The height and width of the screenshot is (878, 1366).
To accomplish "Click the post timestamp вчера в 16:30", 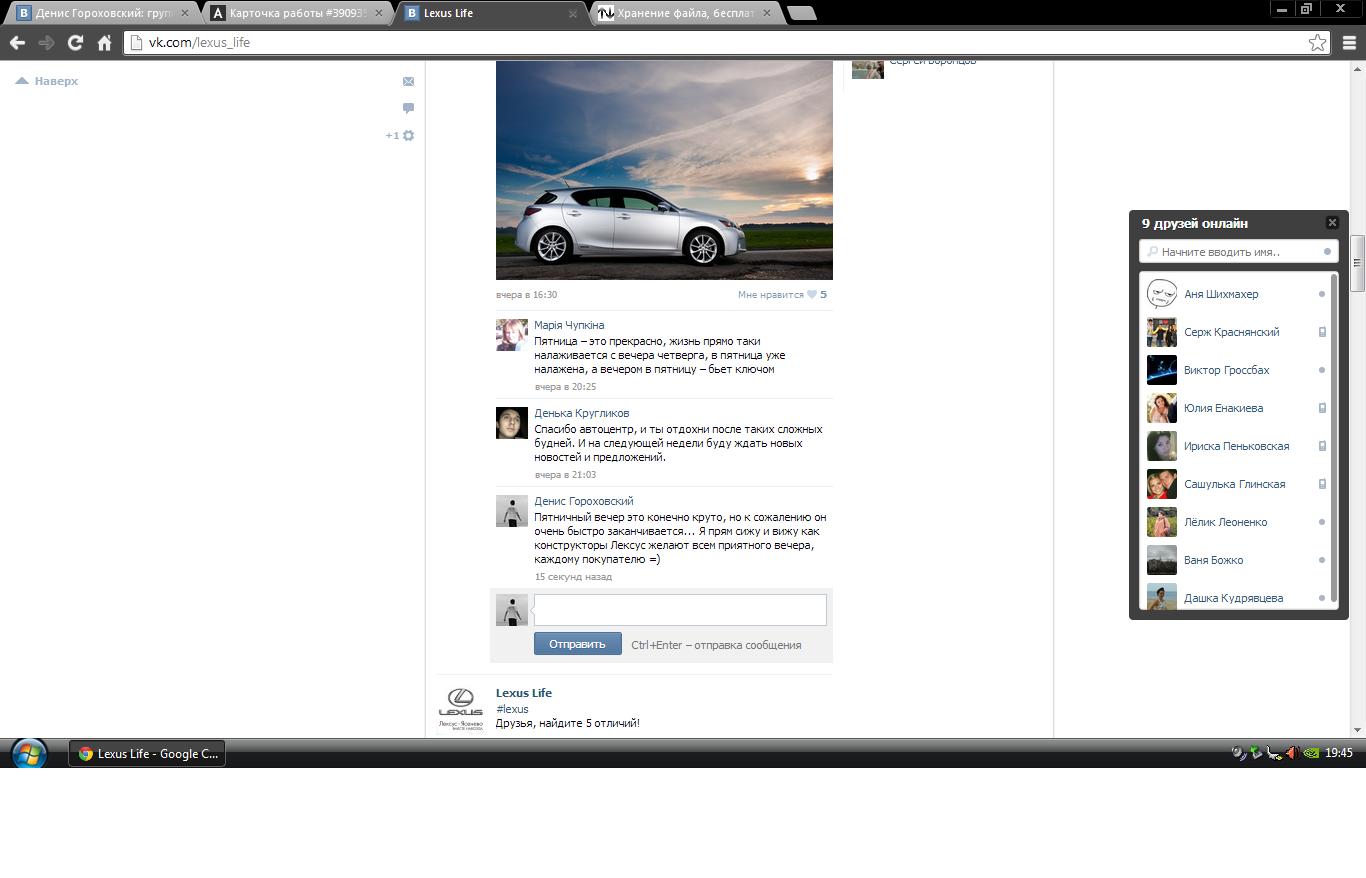I will click(x=526, y=295).
